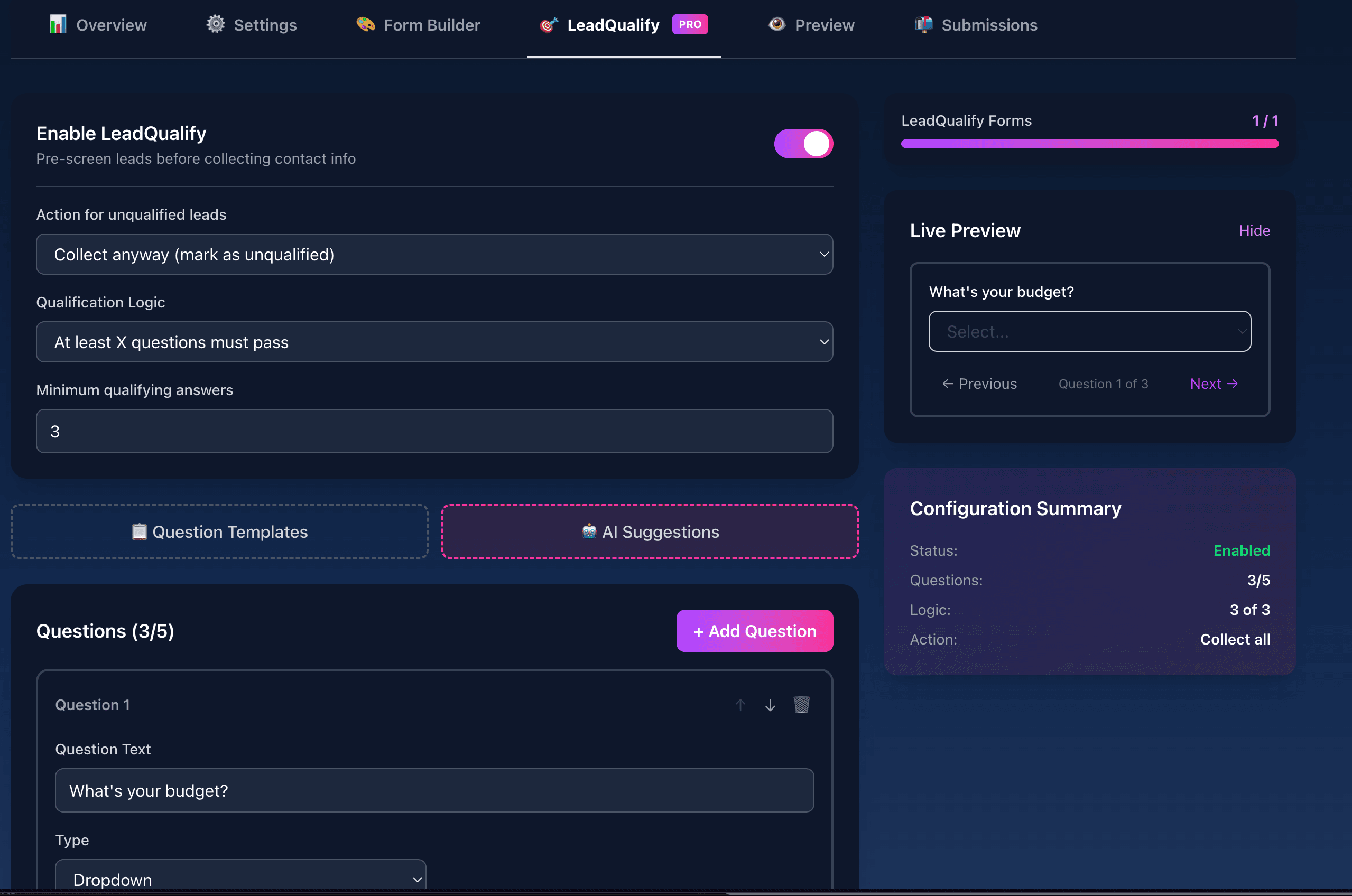Click the Settings gear icon

coord(216,24)
